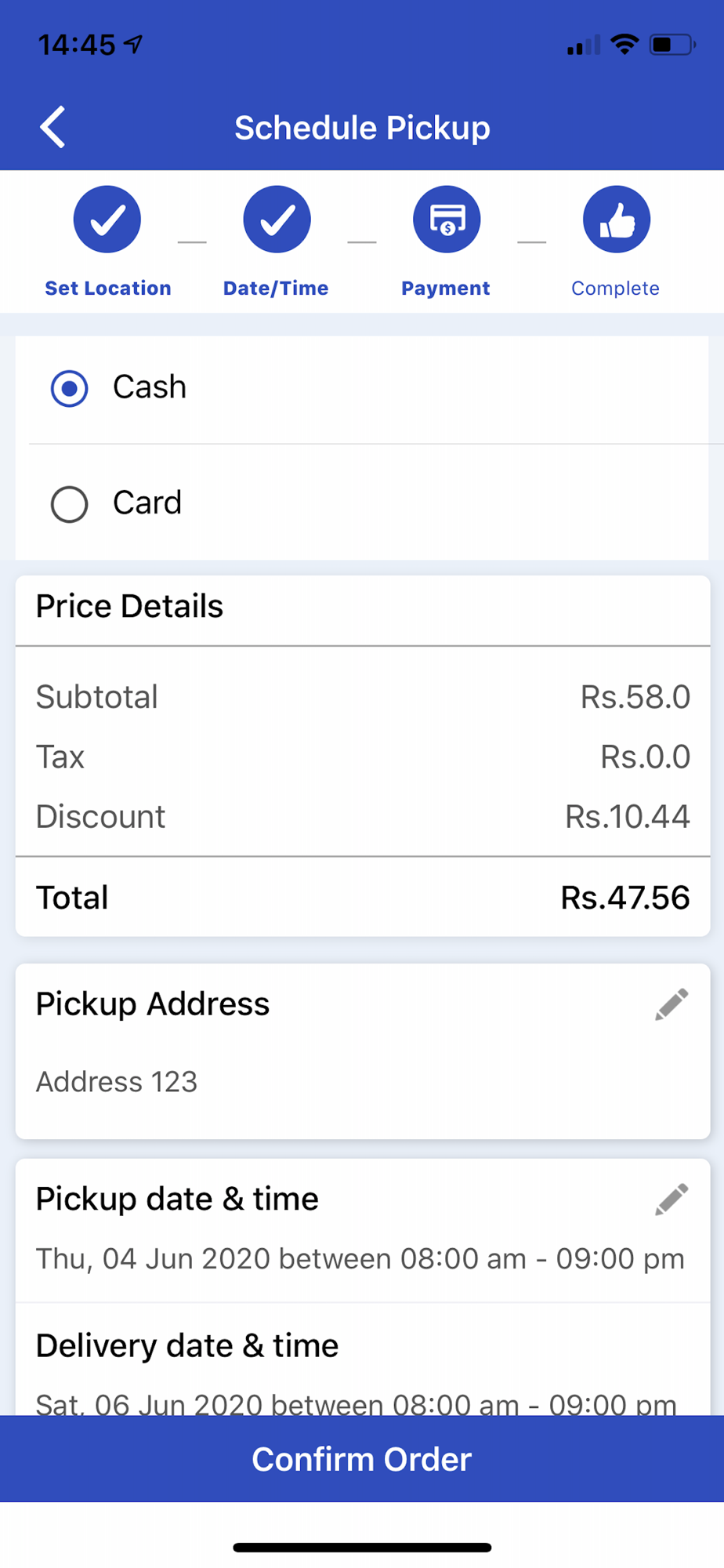Tap the Wi-Fi status icon
The height and width of the screenshot is (1568, 724).
coord(624,45)
